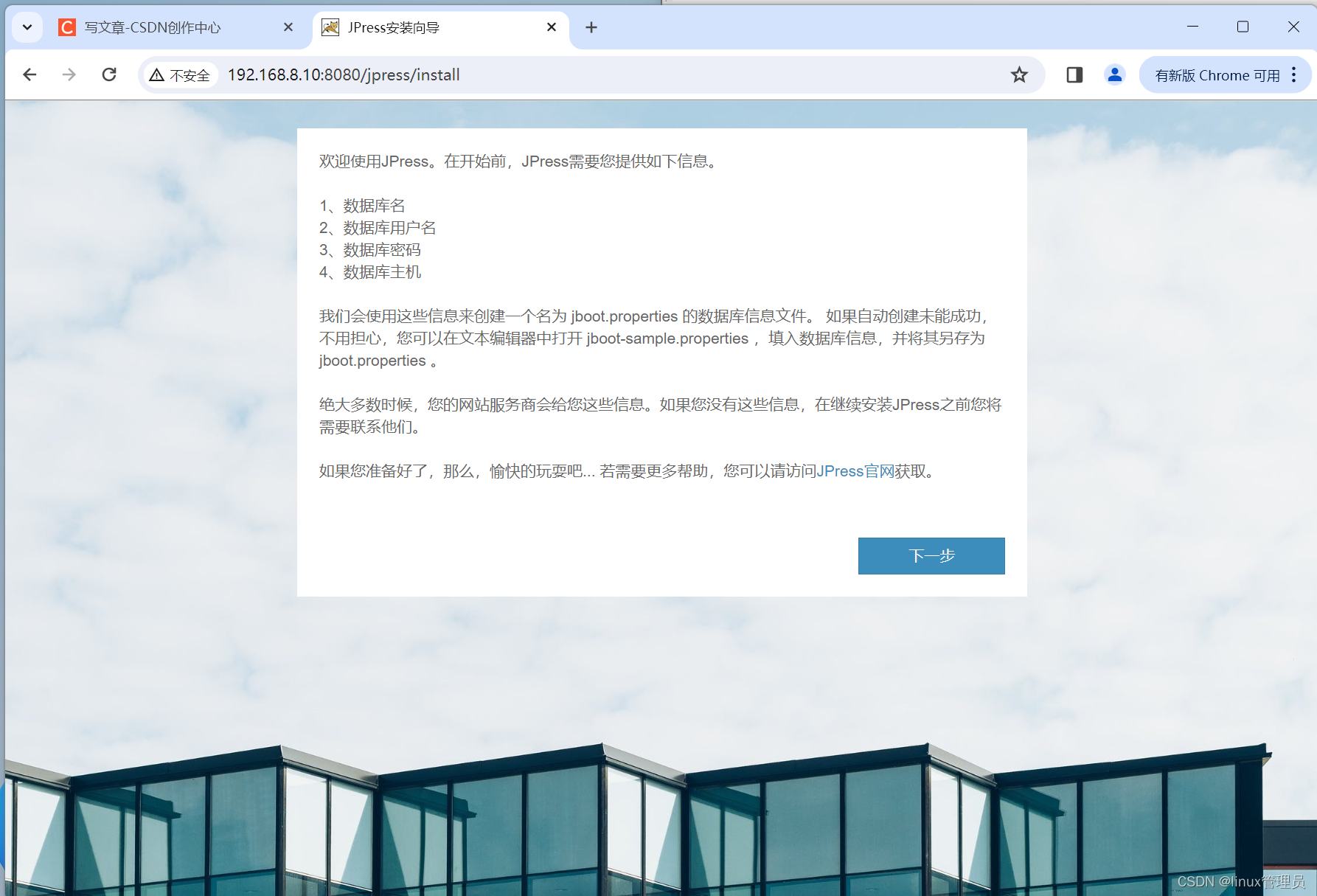Click the text 2、数据库用户名
This screenshot has width=1317, height=896.
[378, 228]
